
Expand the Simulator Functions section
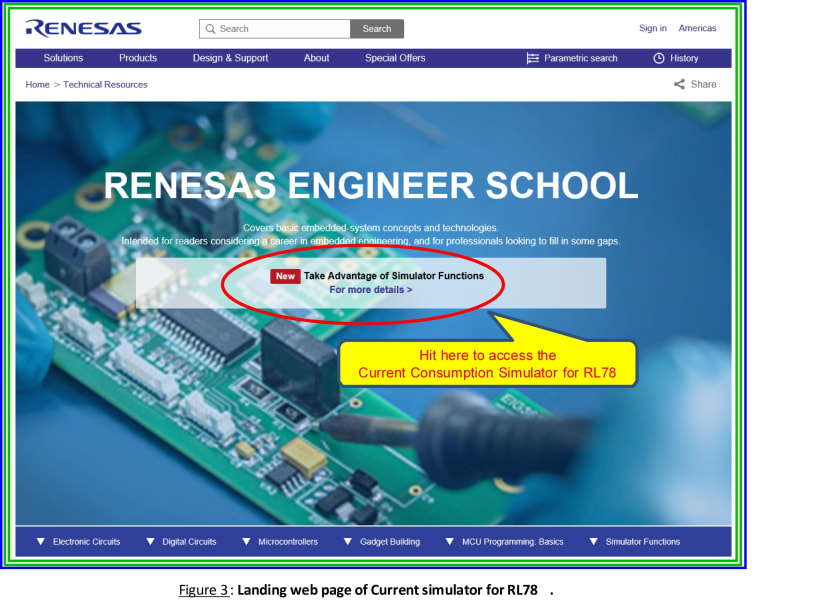point(634,541)
